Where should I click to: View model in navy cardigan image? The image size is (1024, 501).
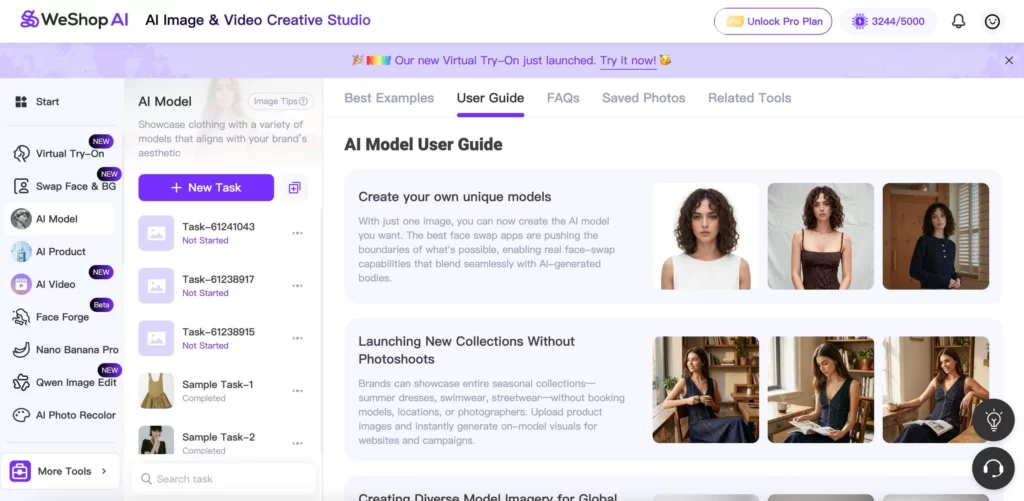tap(936, 236)
